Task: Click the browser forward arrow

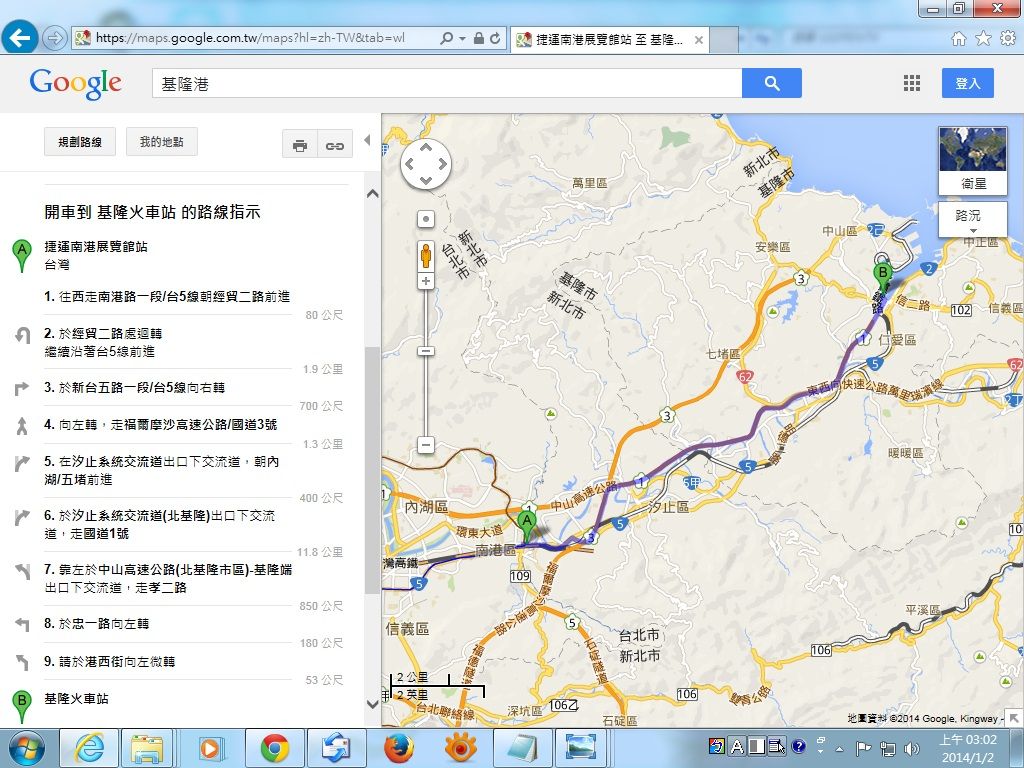Action: coord(55,38)
